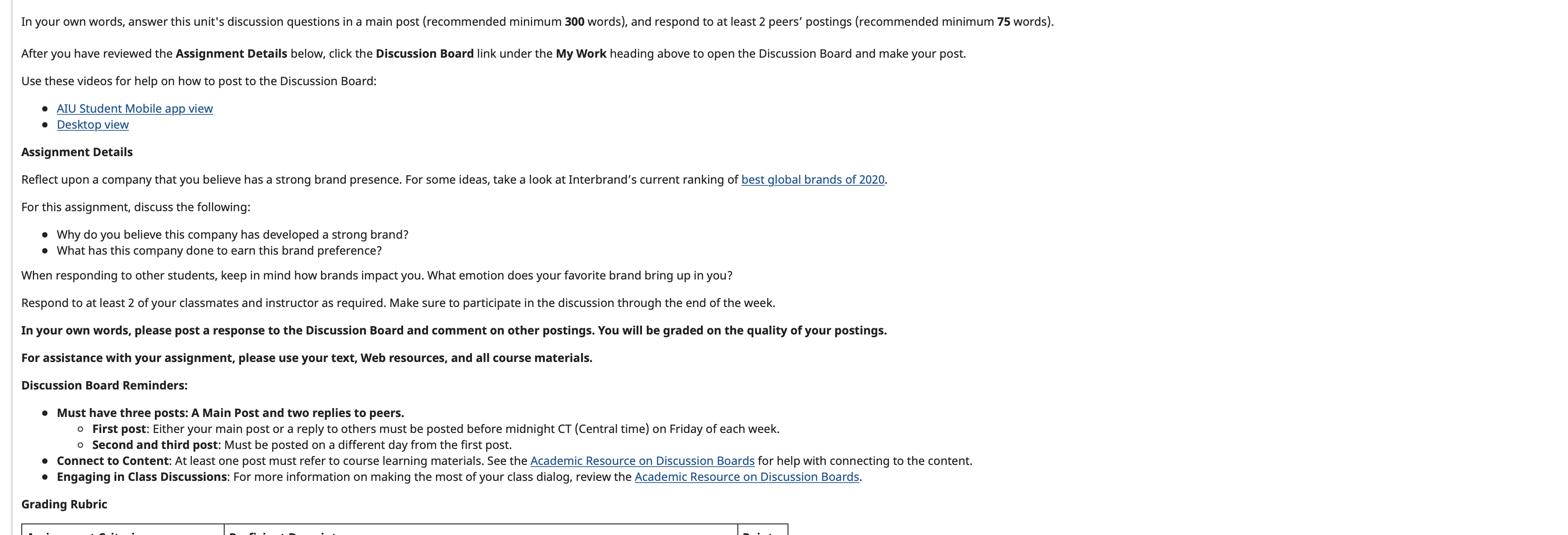Open the AIU Student Mobile app view link

(135, 108)
